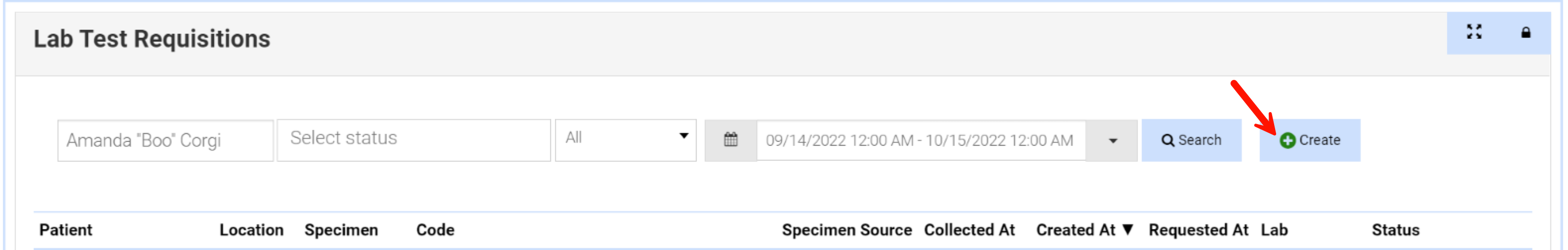Screen dimensions: 1568x250
Task: Click the Status column header
Action: [x=1395, y=230]
